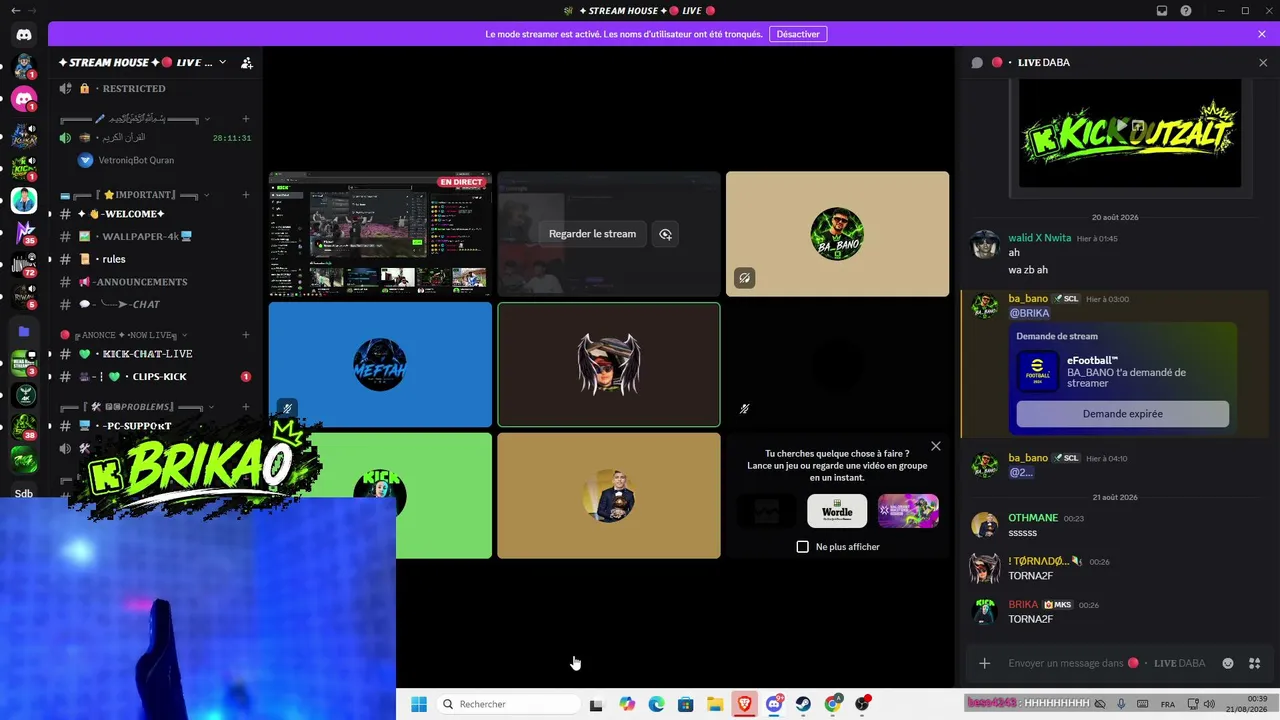The width and height of the screenshot is (1280, 720).
Task: Open Copilot from taskbar
Action: (x=627, y=704)
